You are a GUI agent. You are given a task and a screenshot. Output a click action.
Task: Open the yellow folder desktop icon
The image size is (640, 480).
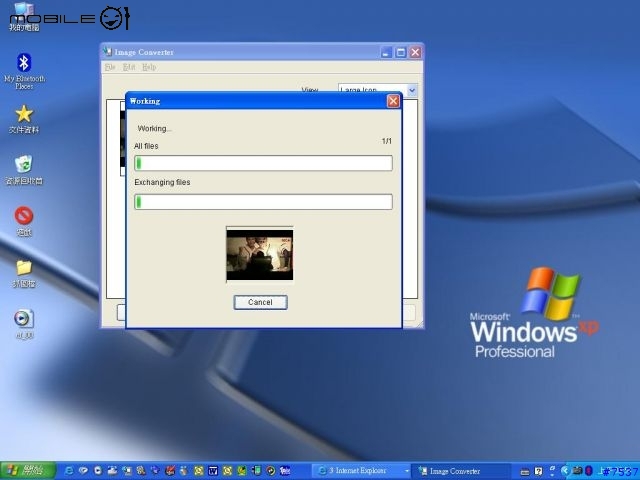tap(24, 273)
